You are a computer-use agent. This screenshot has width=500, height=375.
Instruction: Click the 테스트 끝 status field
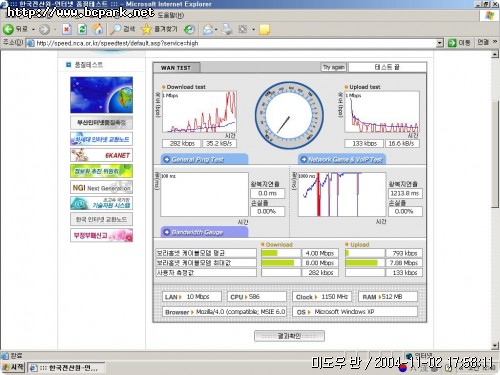(387, 67)
